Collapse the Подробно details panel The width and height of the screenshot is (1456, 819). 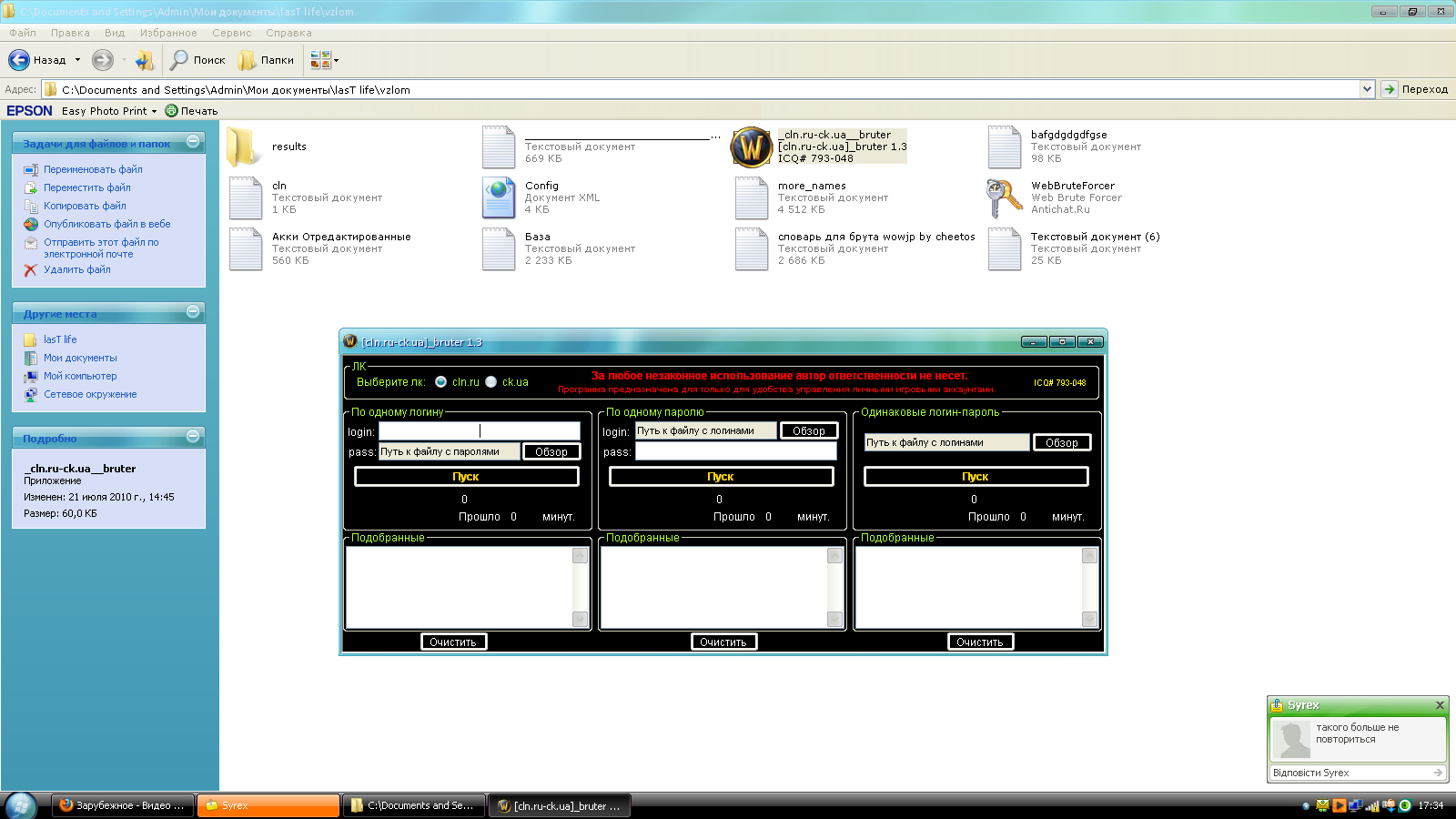193,437
